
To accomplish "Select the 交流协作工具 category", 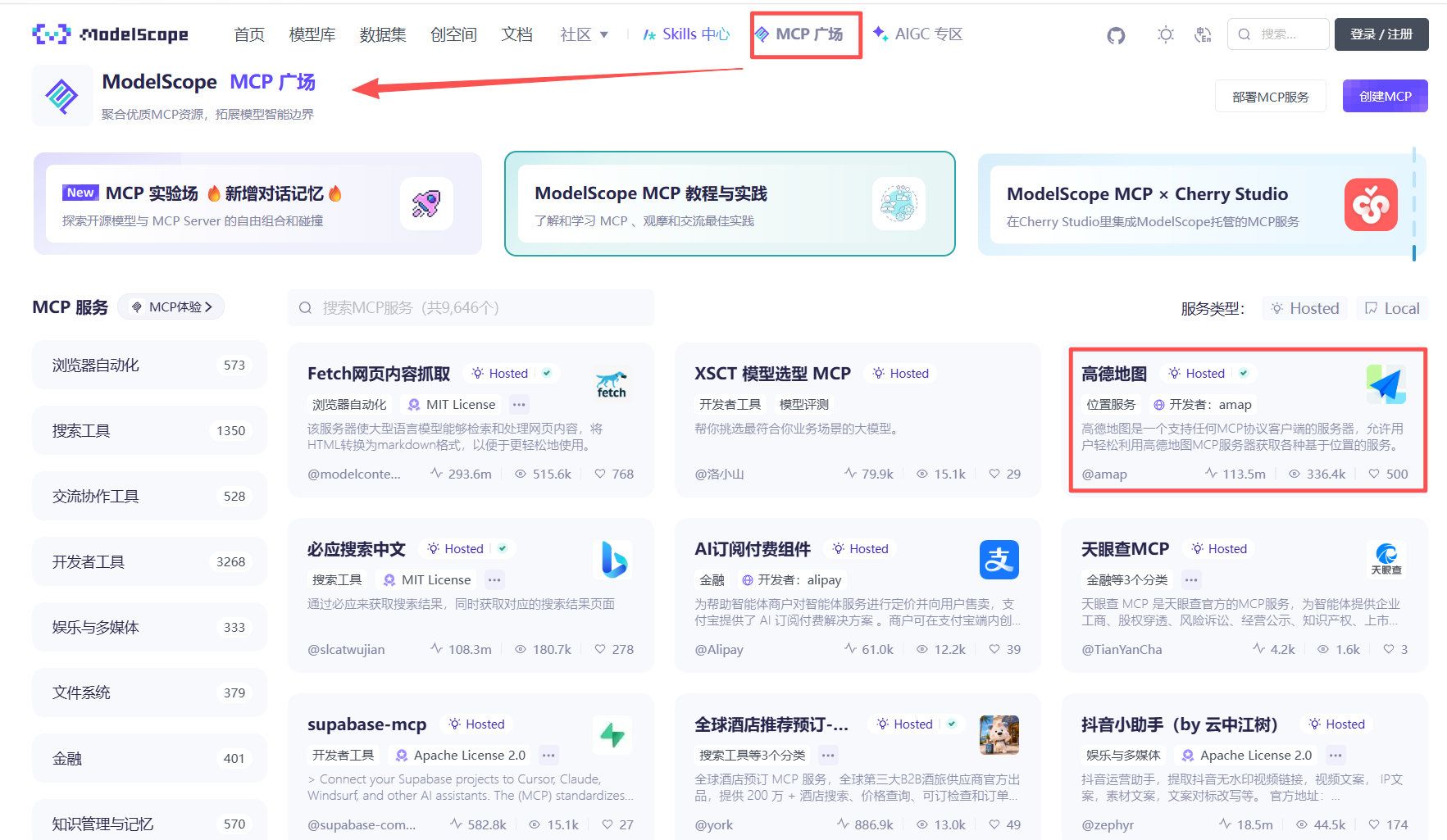I will (149, 496).
